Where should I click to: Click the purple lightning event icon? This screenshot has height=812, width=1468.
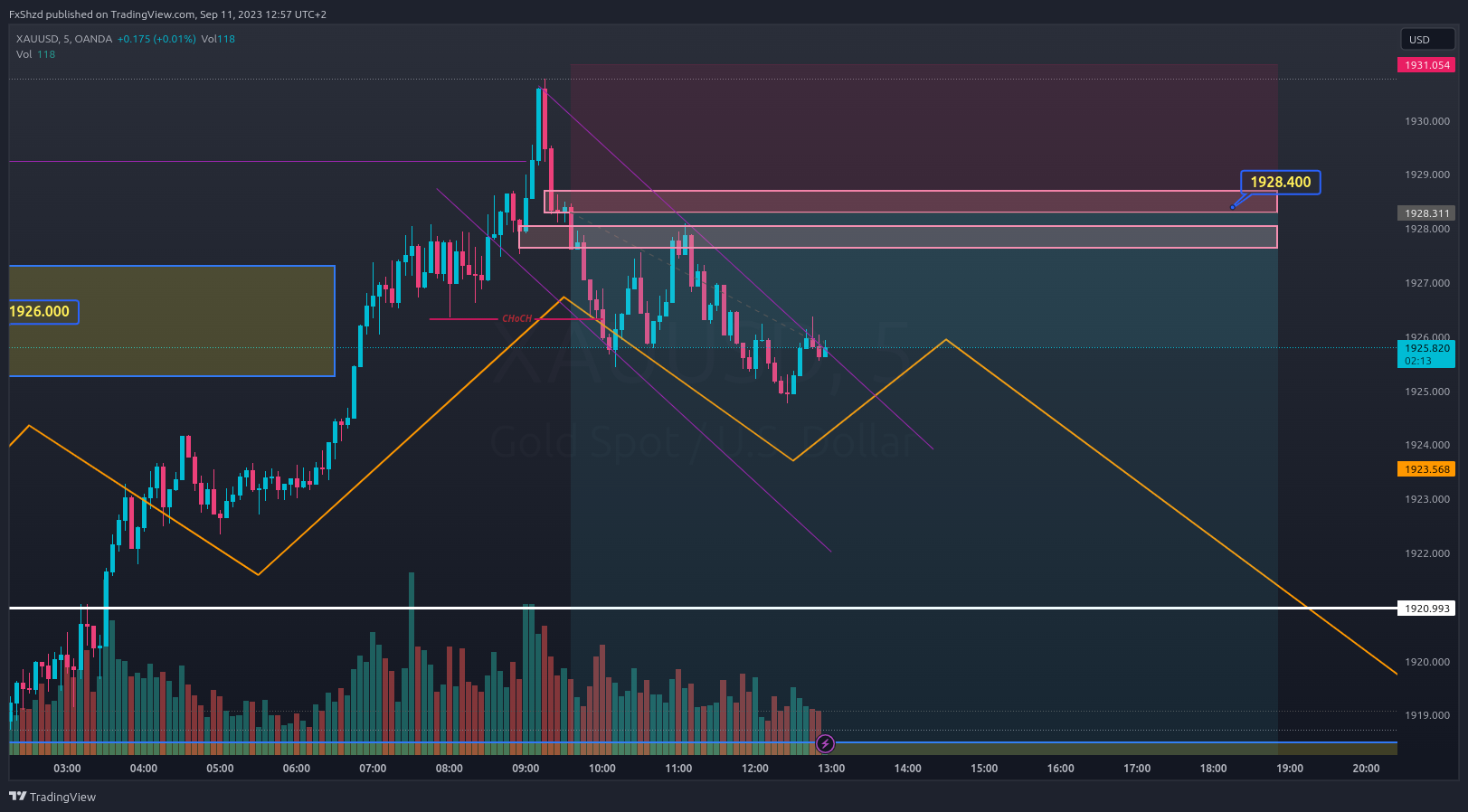click(x=825, y=744)
